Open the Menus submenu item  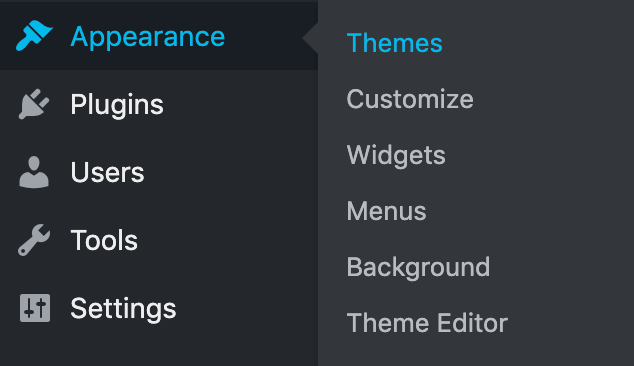pyautogui.click(x=387, y=211)
